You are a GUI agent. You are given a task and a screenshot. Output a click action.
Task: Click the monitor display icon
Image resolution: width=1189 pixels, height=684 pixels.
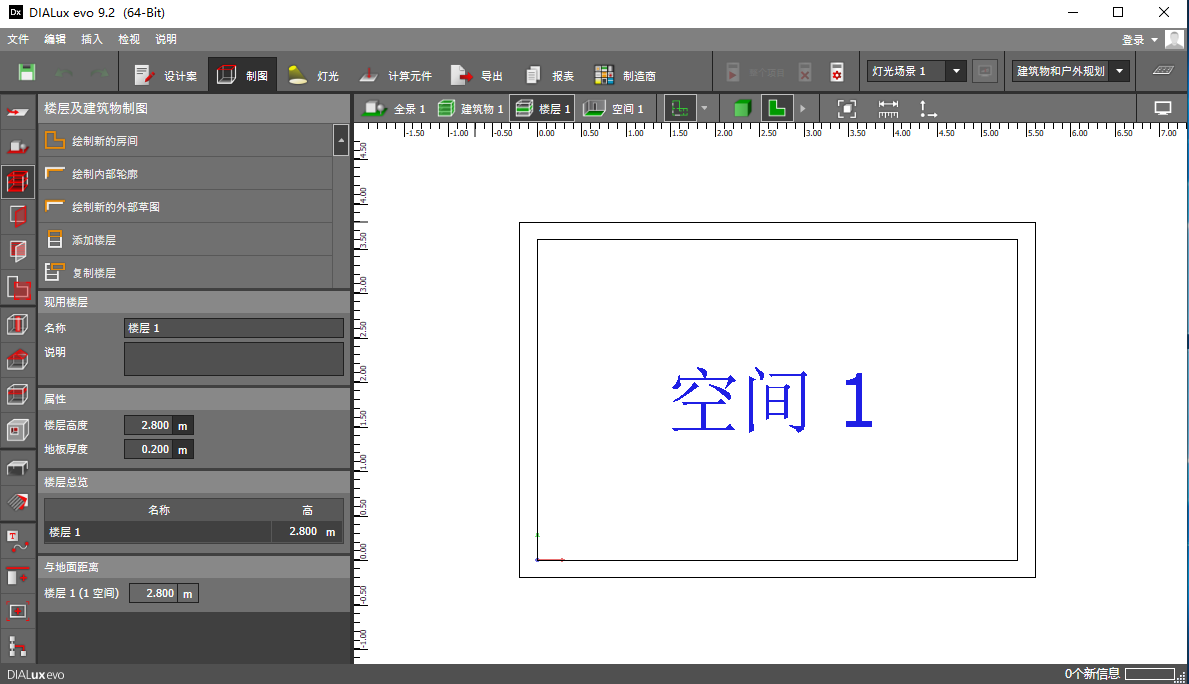(x=1162, y=108)
